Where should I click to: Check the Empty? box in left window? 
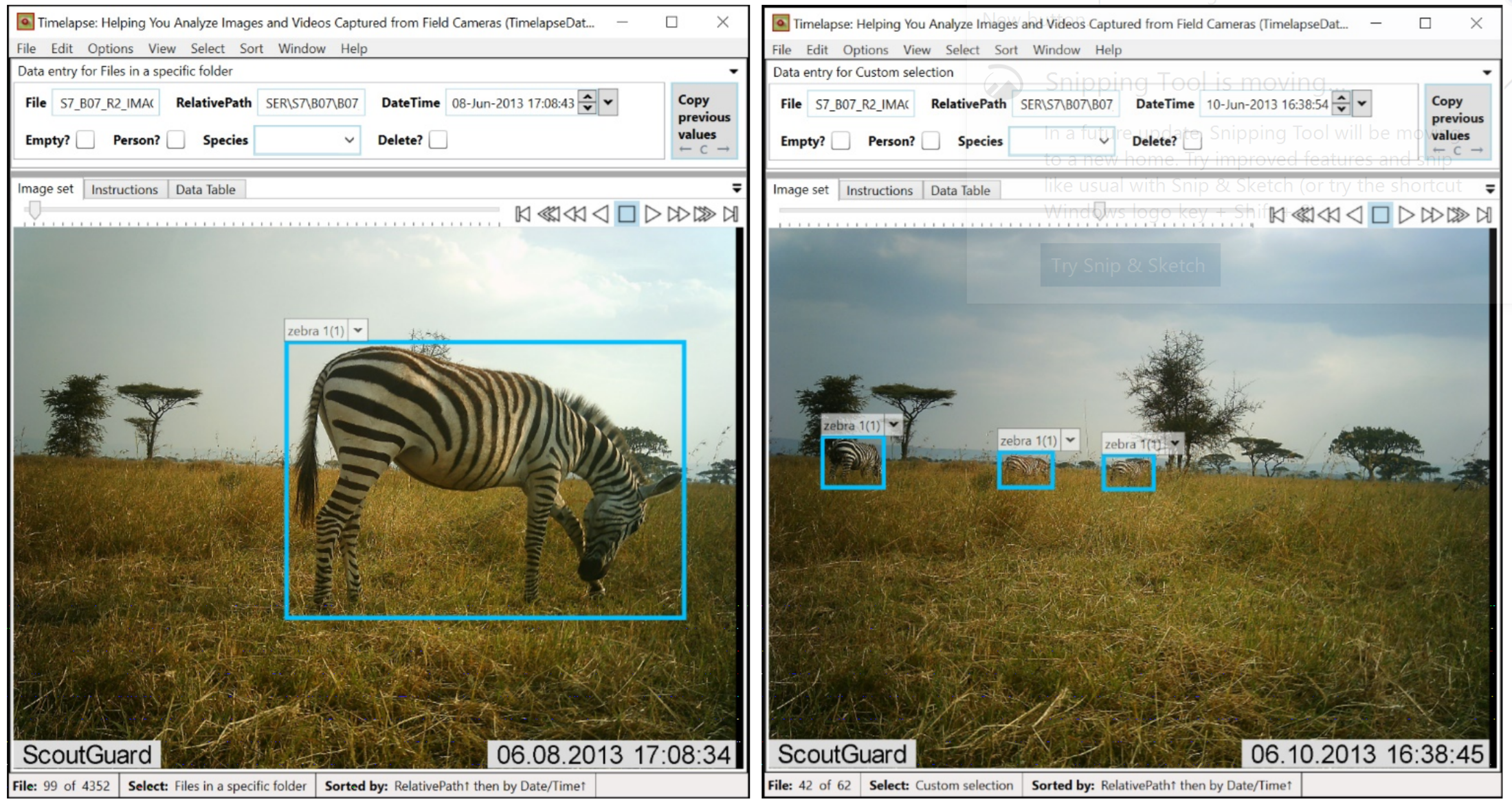coord(85,140)
